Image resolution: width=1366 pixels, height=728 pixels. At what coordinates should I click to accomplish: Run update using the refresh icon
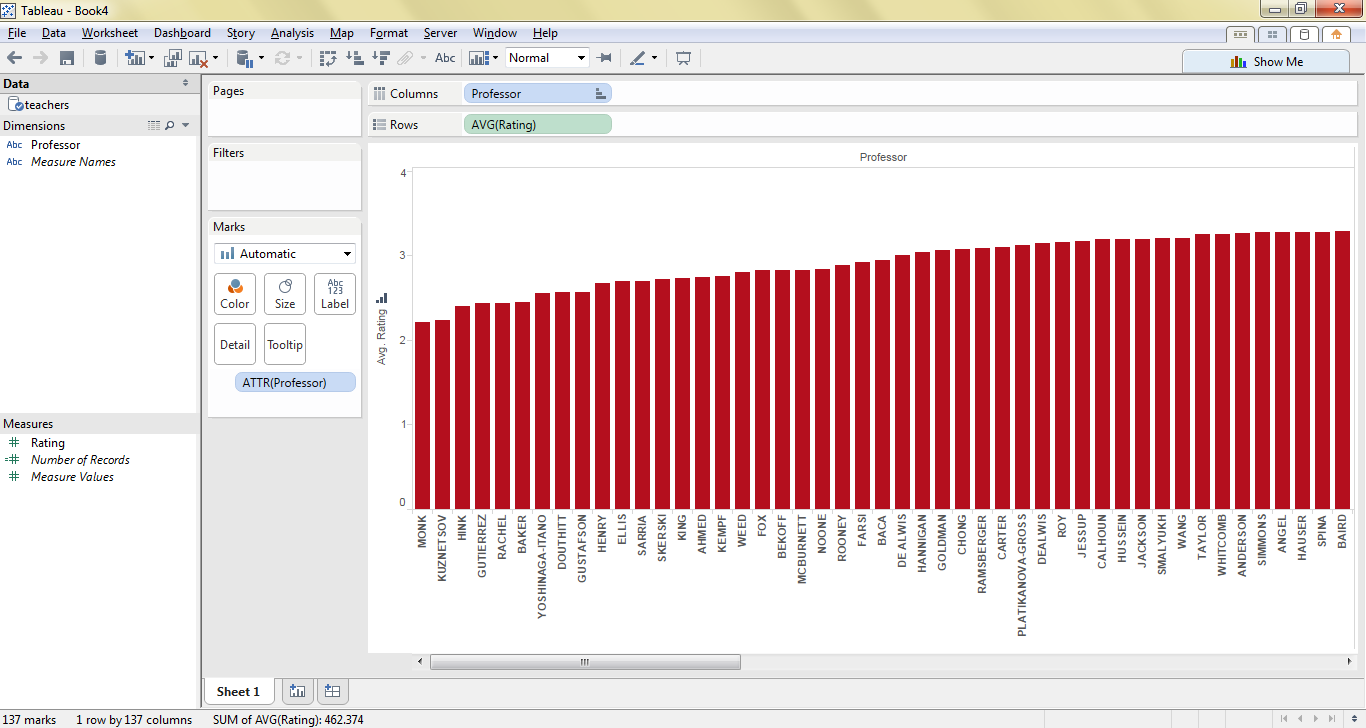tap(283, 58)
